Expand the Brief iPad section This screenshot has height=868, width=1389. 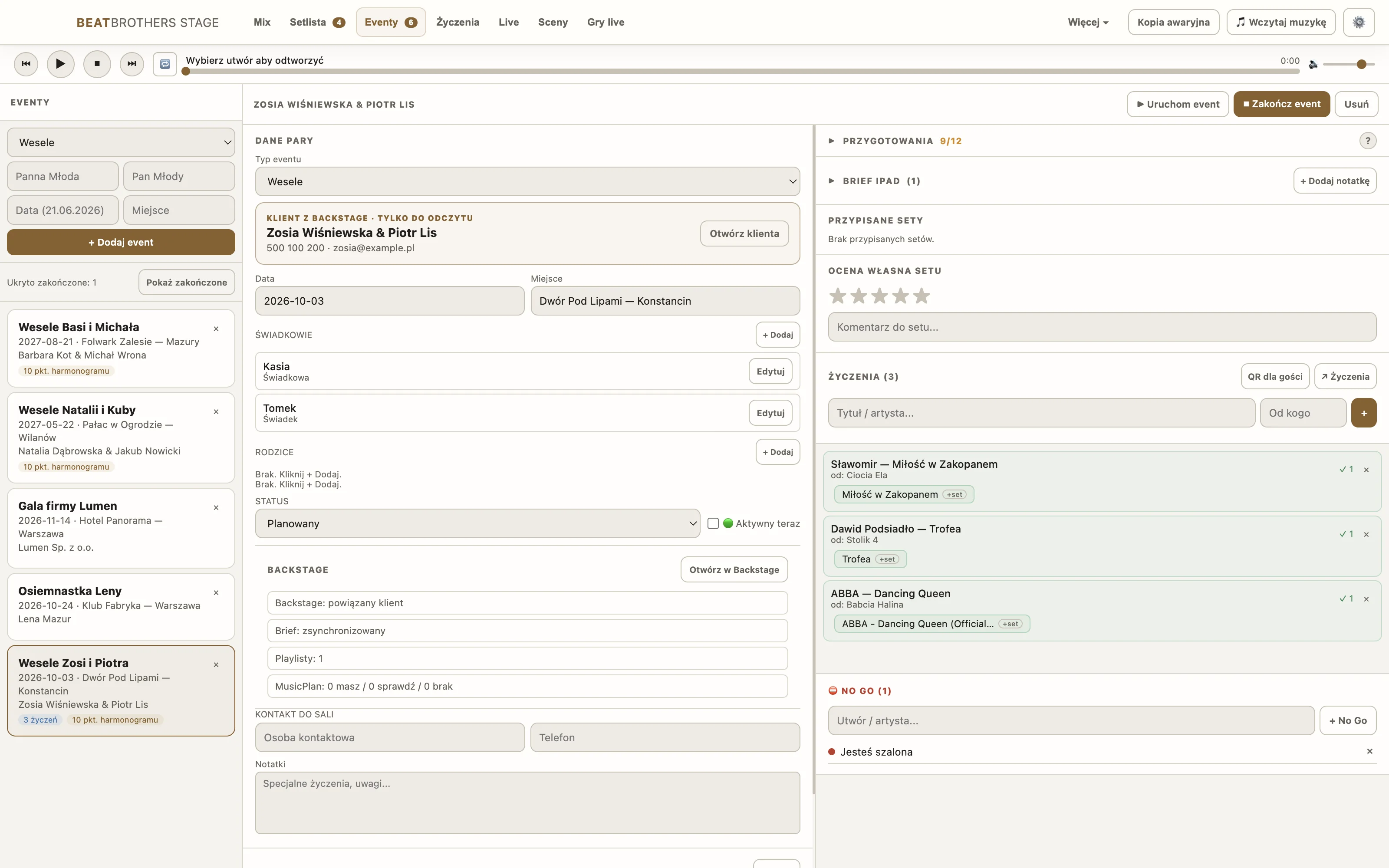(x=832, y=181)
